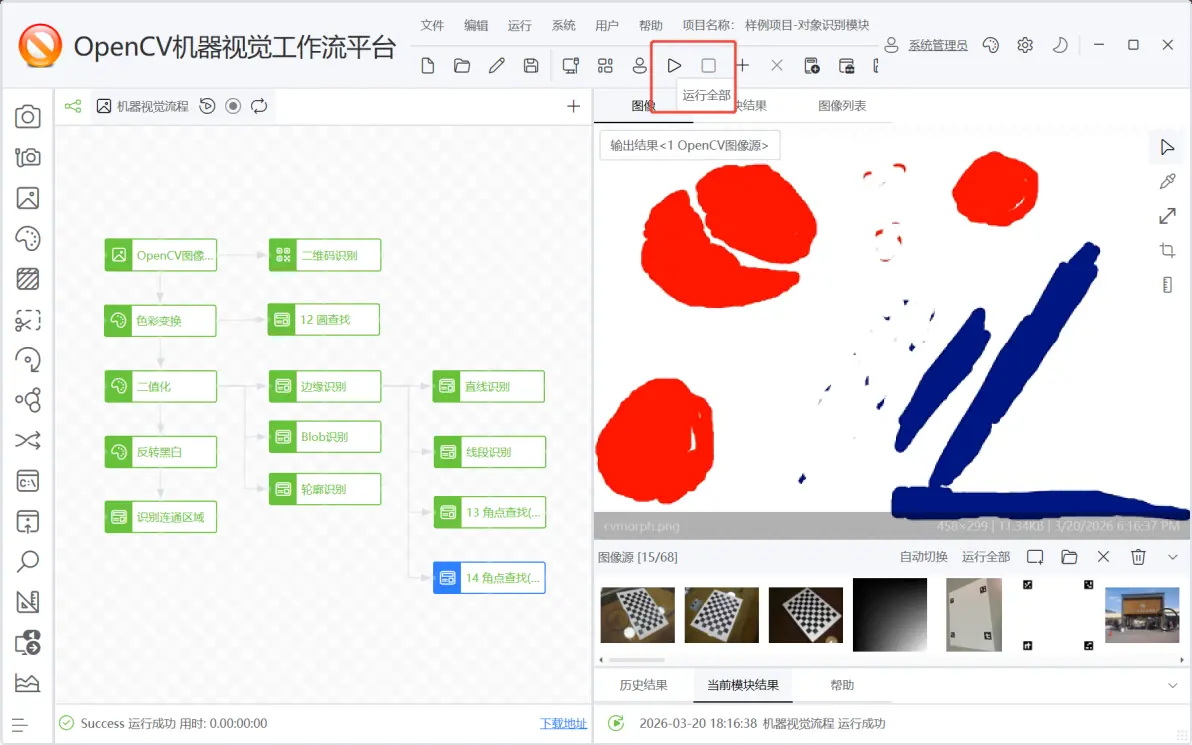Click the skin/theme palette icon near user
The image size is (1192, 745).
tap(991, 46)
